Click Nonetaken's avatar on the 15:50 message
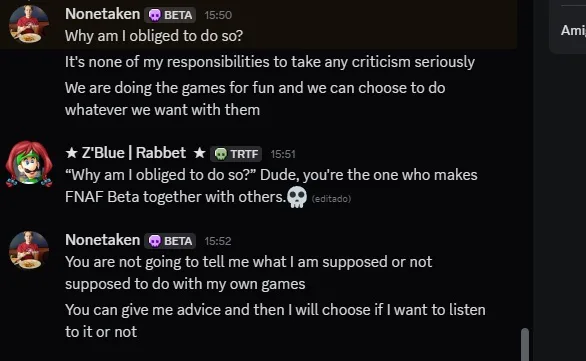 (x=29, y=24)
